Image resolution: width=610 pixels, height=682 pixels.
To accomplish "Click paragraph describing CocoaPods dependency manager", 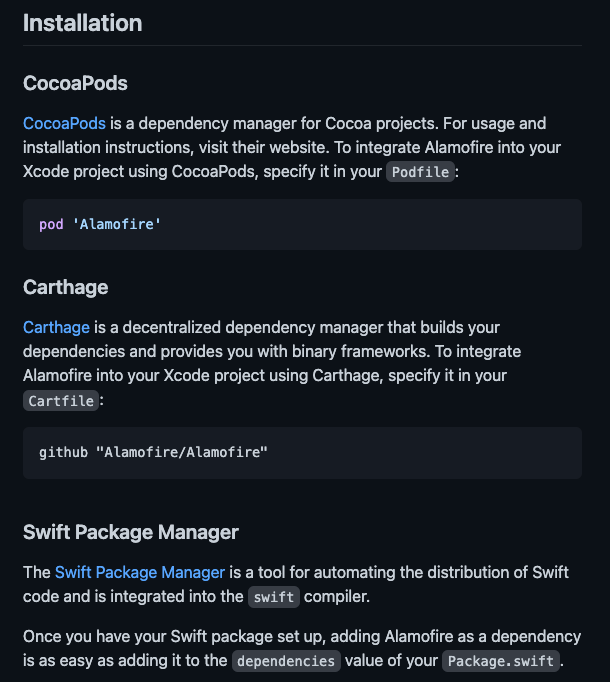I will pyautogui.click(x=292, y=148).
